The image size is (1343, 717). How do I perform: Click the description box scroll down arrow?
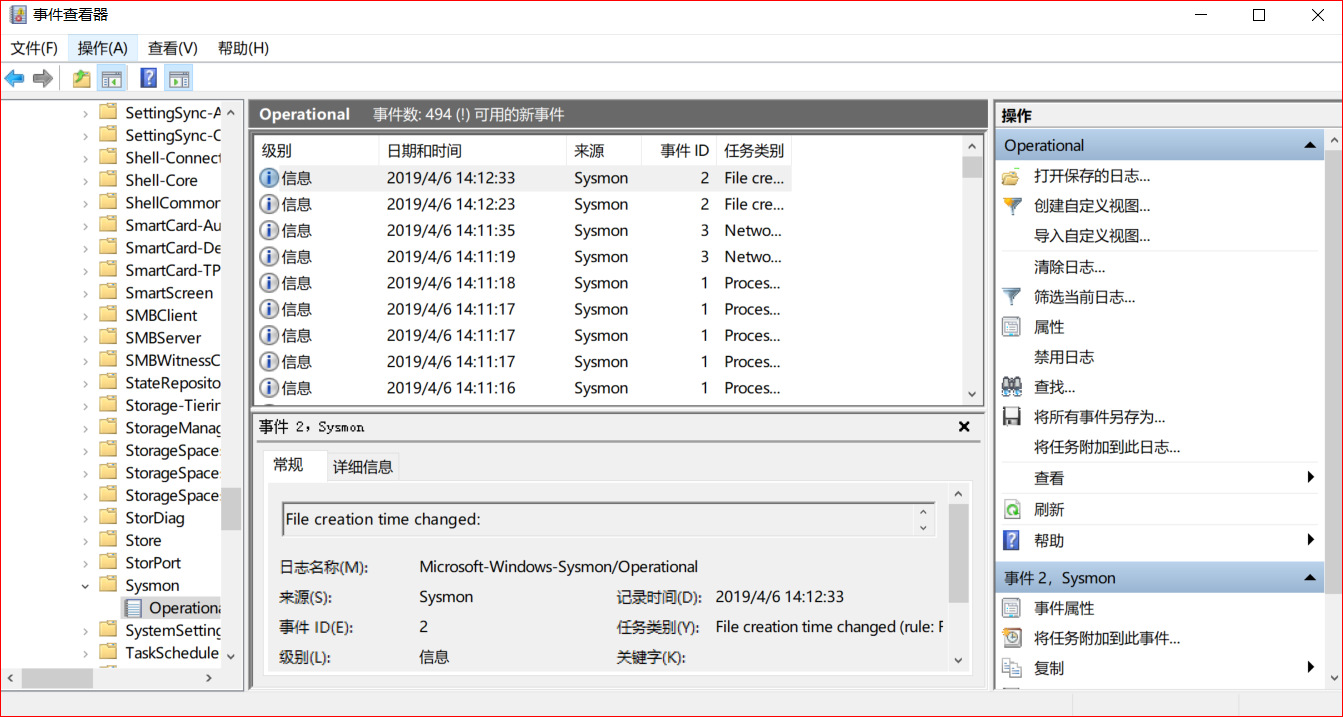click(x=923, y=528)
